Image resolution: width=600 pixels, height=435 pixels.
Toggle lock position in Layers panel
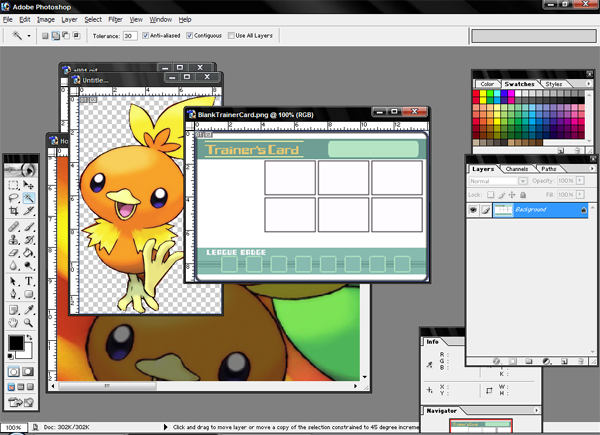[x=512, y=195]
